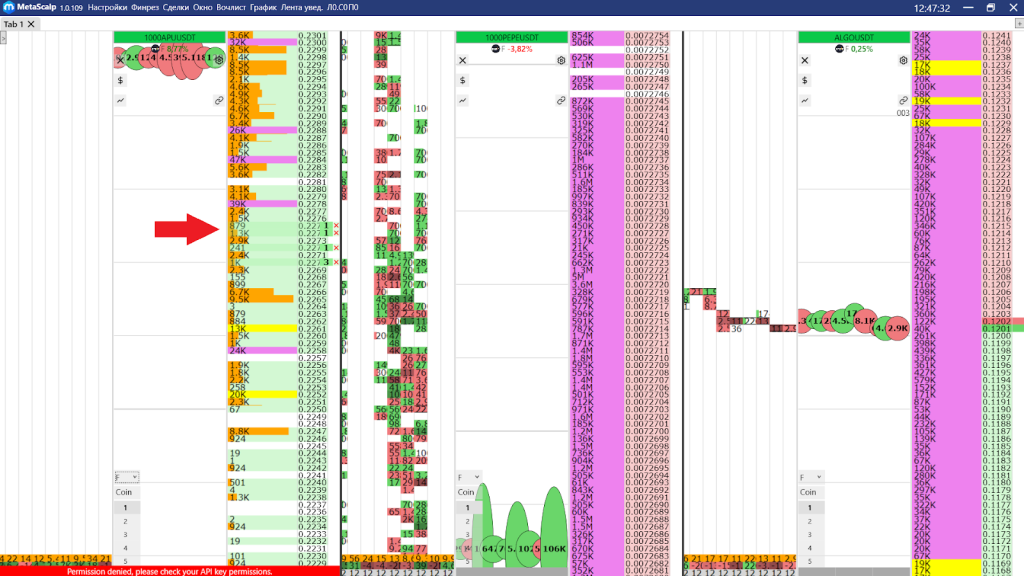
Task: Cancel the order at price 0.2275 (879 row)
Action: tap(336, 226)
